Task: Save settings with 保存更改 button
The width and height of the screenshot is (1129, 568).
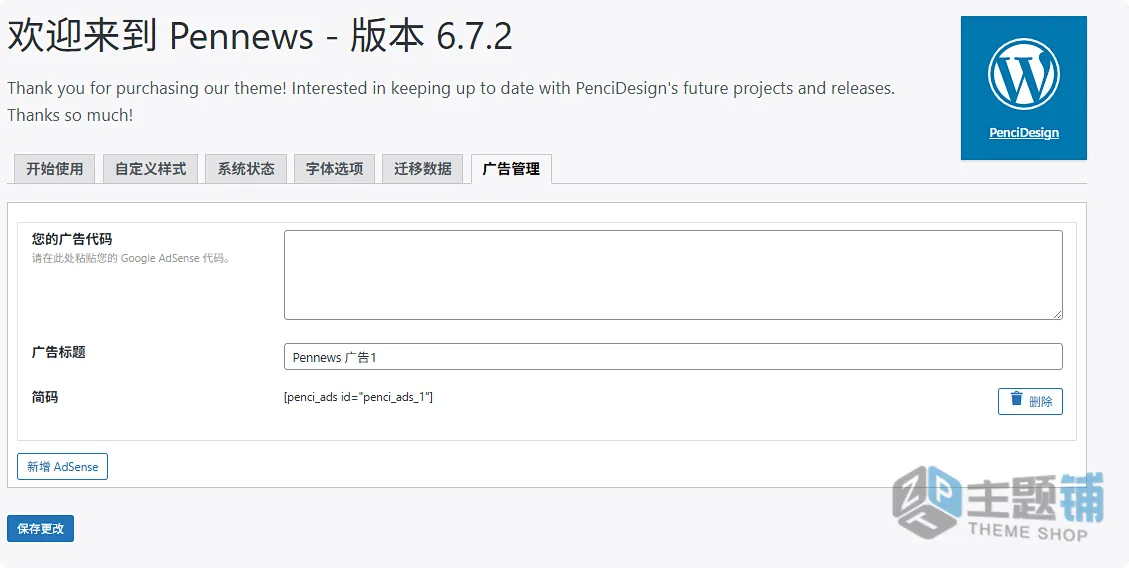Action: click(40, 528)
